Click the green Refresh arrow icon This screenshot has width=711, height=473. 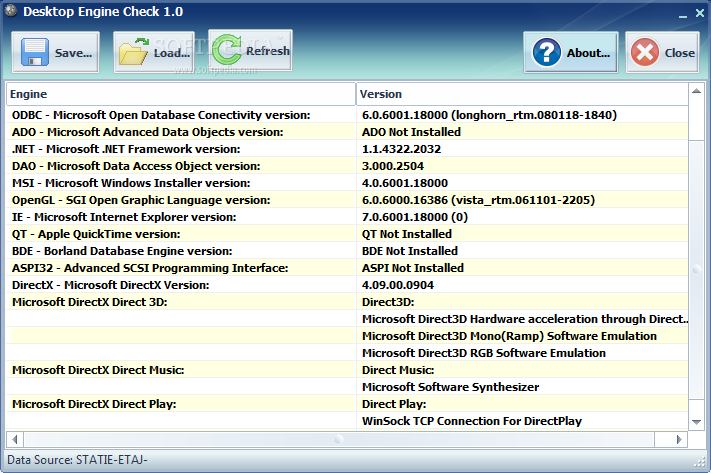point(227,50)
